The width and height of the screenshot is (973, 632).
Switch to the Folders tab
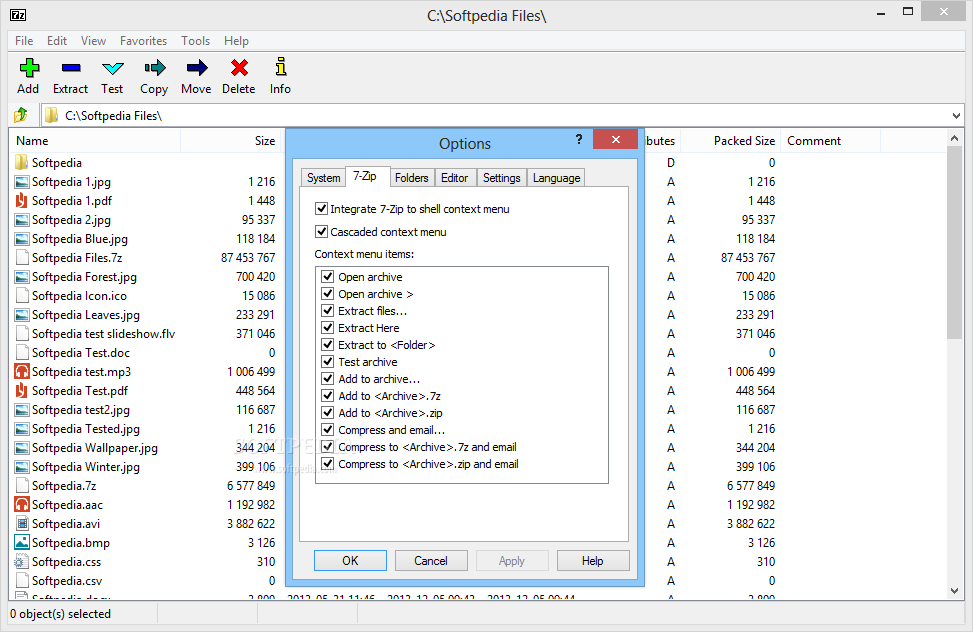411,178
